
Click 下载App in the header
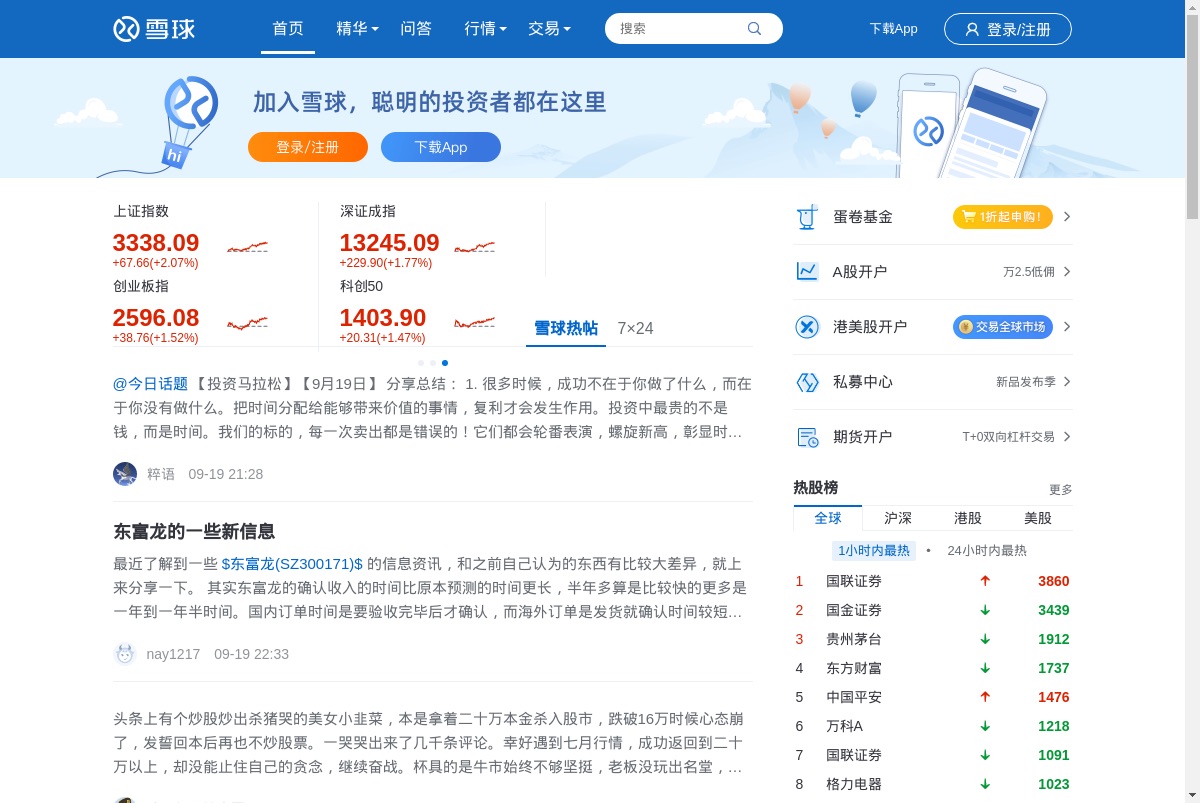pos(893,29)
